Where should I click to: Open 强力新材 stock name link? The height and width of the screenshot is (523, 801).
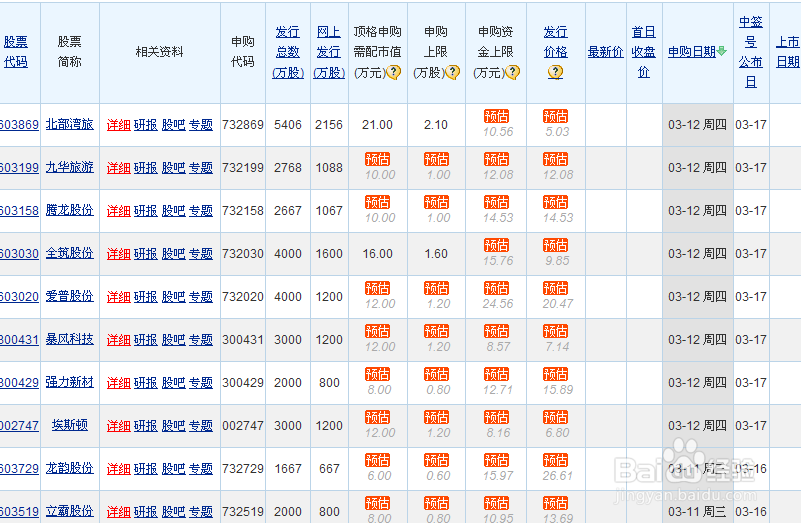69,382
